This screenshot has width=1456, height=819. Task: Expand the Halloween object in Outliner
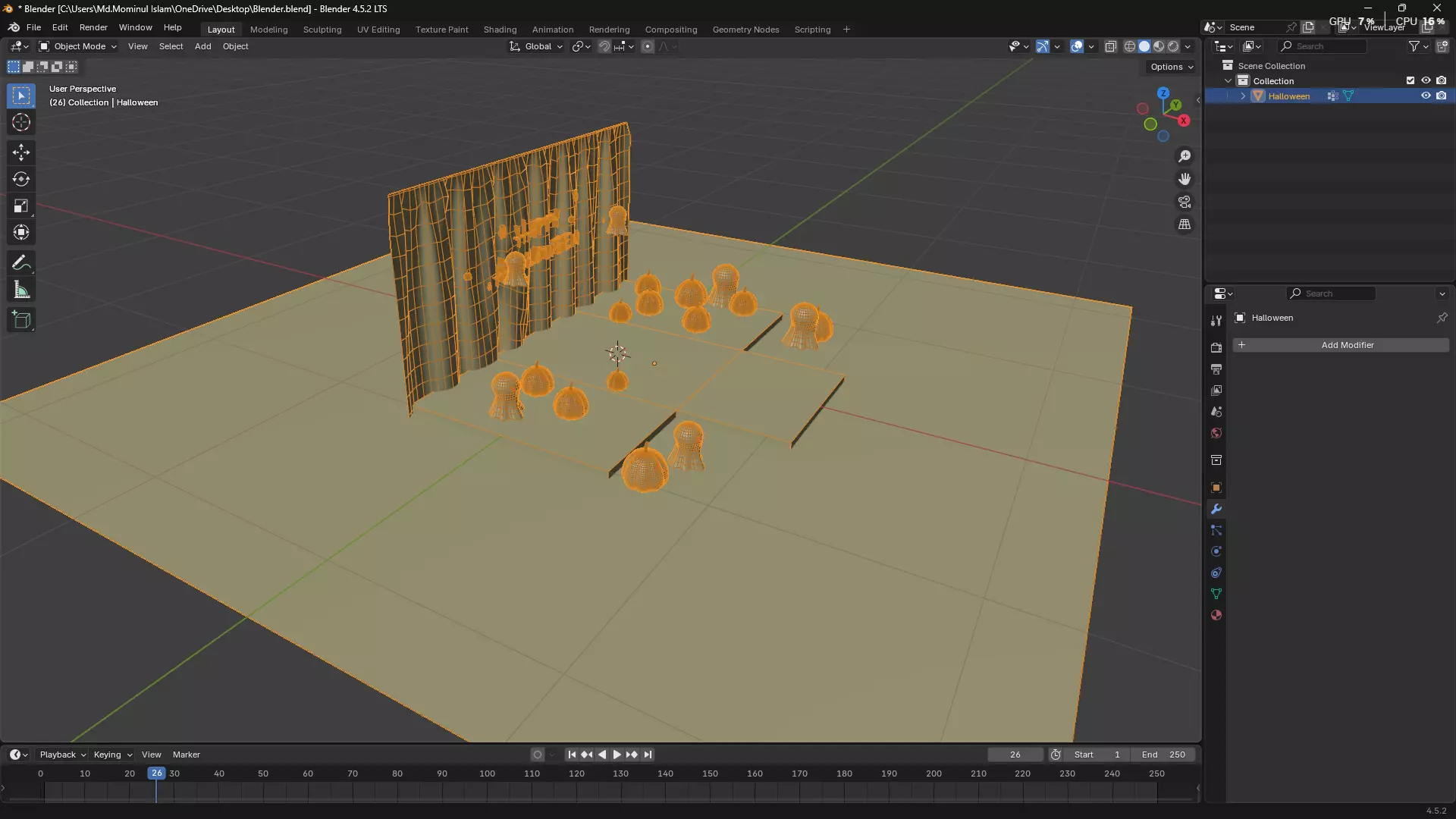point(1243,96)
